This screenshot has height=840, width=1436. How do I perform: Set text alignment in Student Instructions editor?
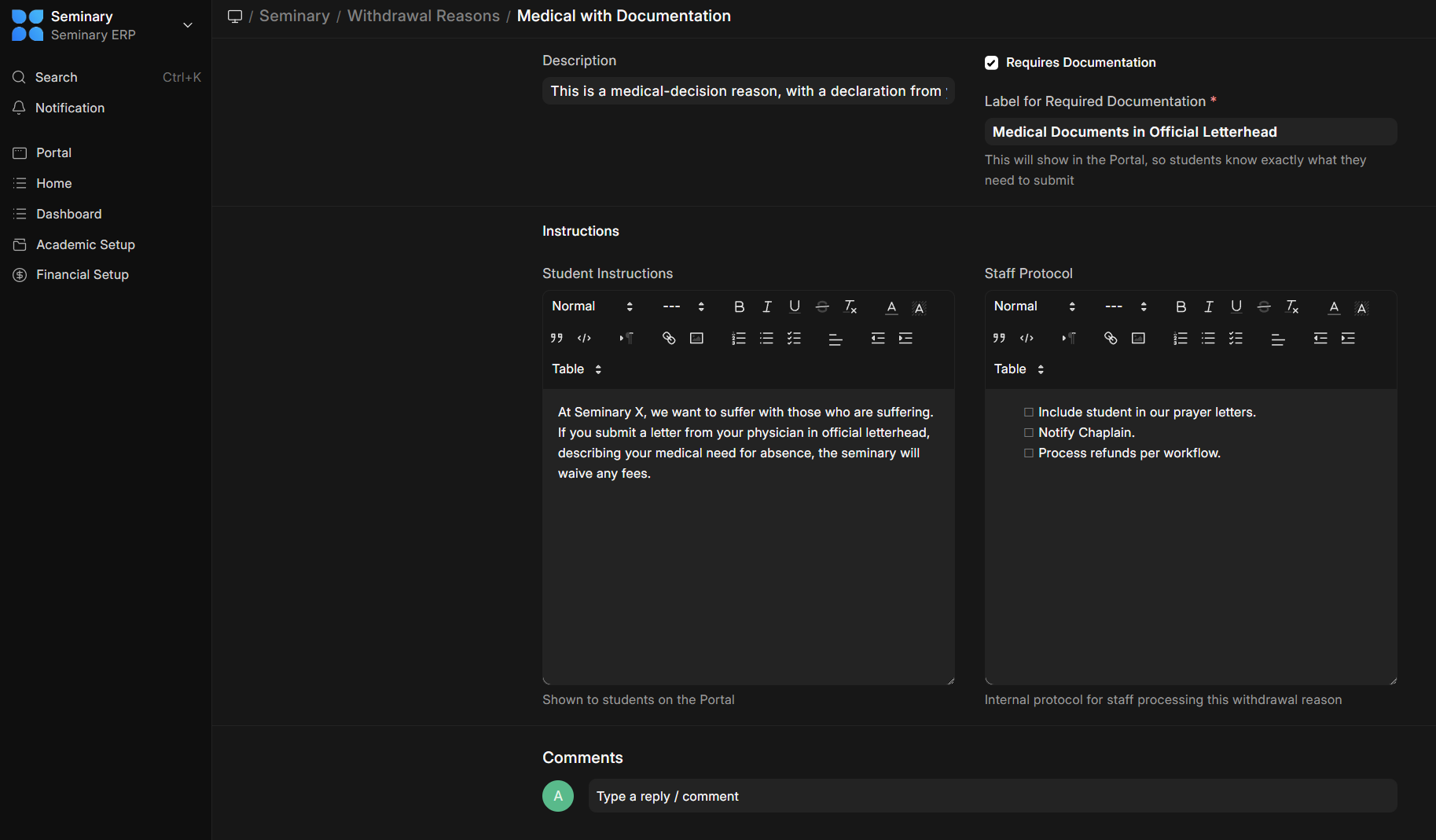click(836, 339)
